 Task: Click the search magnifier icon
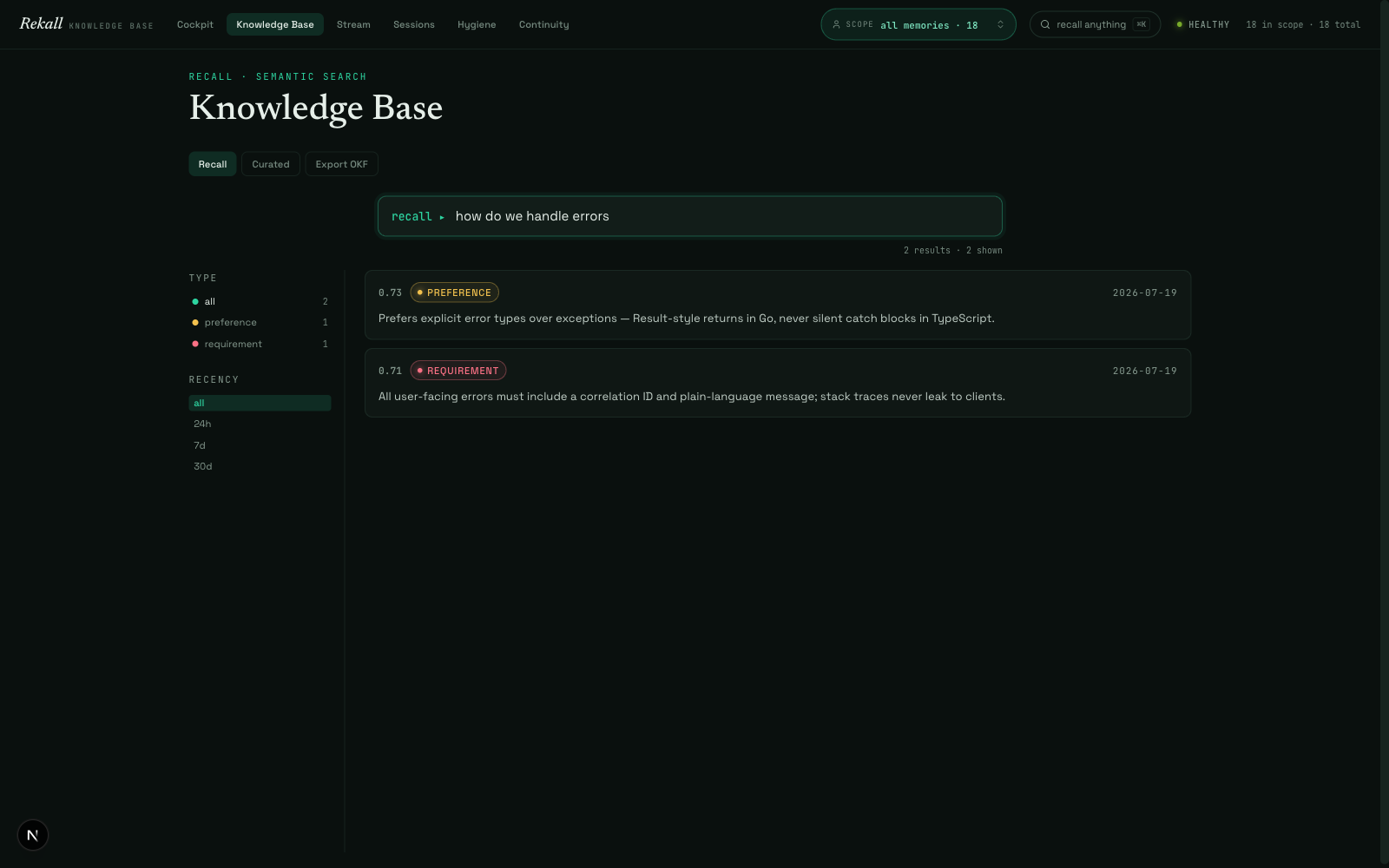[x=1045, y=24]
